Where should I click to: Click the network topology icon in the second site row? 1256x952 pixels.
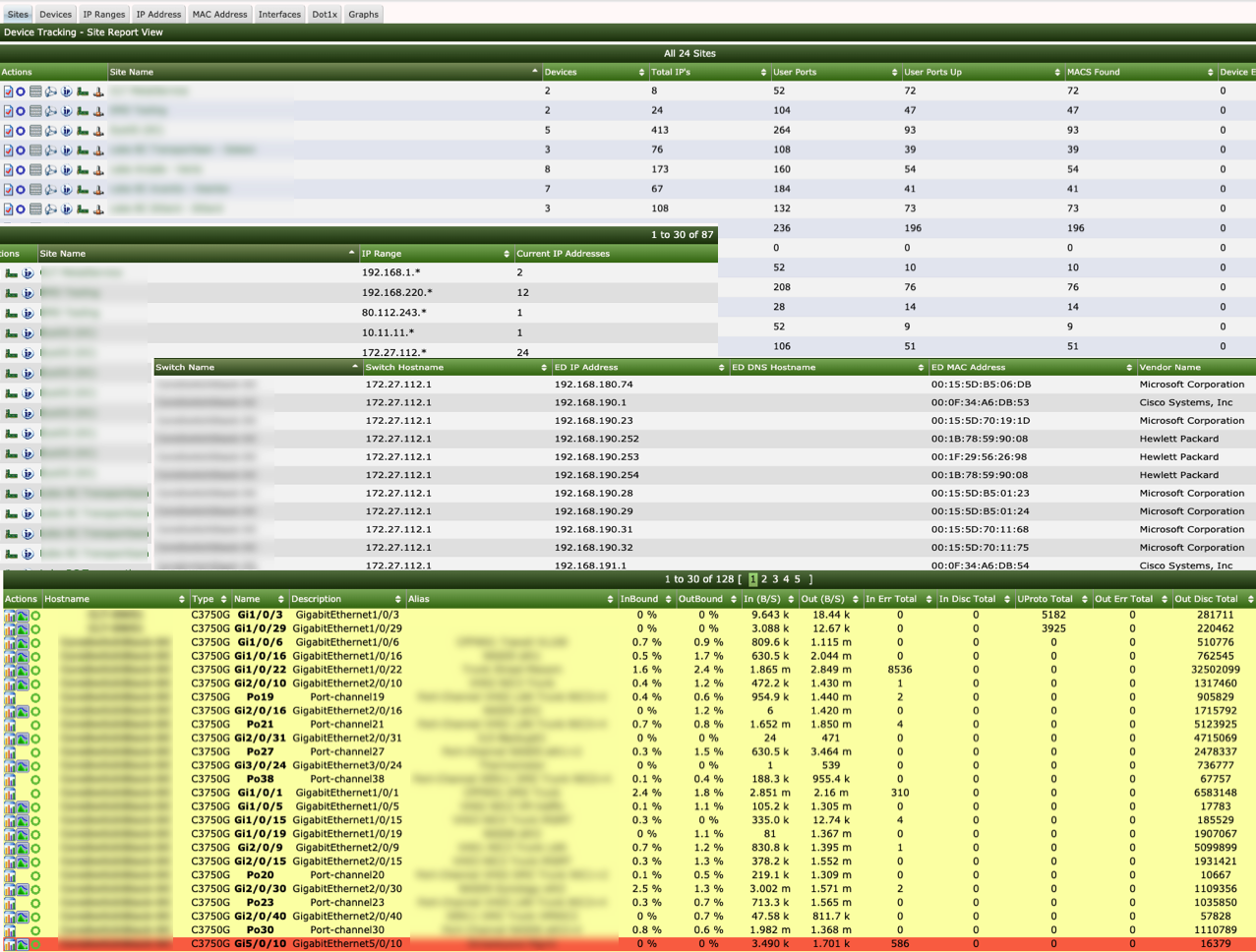[51, 111]
